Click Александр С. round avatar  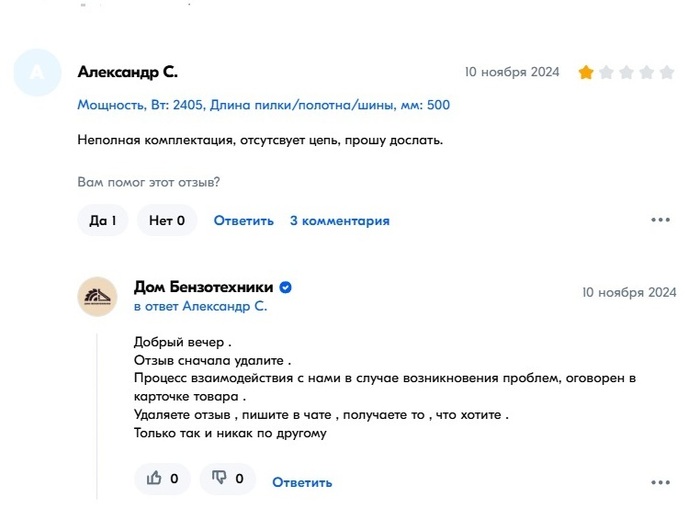click(37, 72)
